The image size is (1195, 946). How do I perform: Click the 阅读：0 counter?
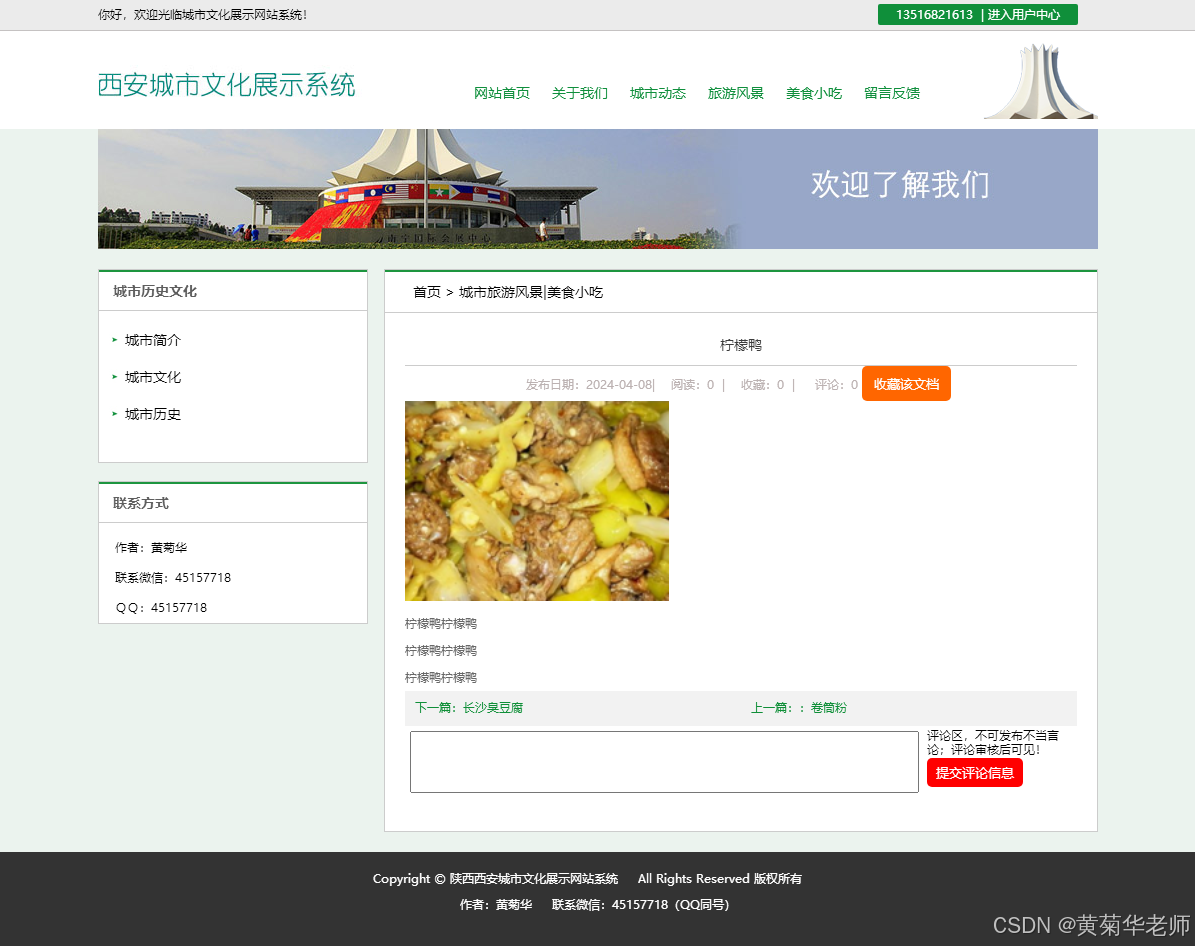693,384
